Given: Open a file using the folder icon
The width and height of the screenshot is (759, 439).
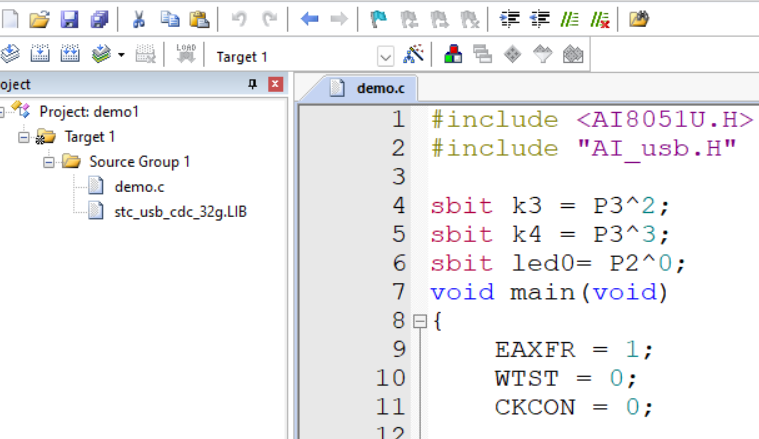Looking at the screenshot, I should point(39,18).
